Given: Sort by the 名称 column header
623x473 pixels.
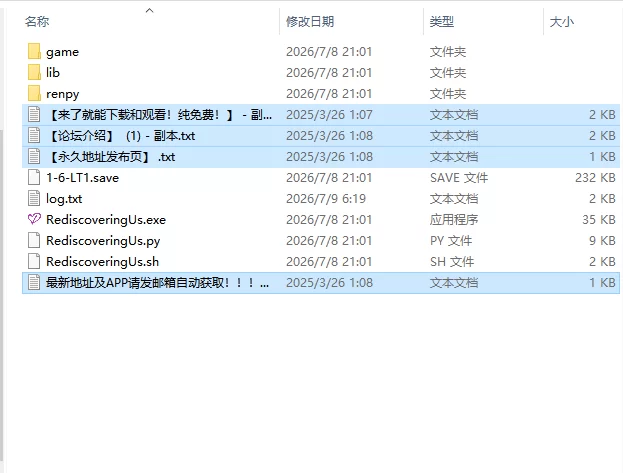Looking at the screenshot, I should point(37,21).
